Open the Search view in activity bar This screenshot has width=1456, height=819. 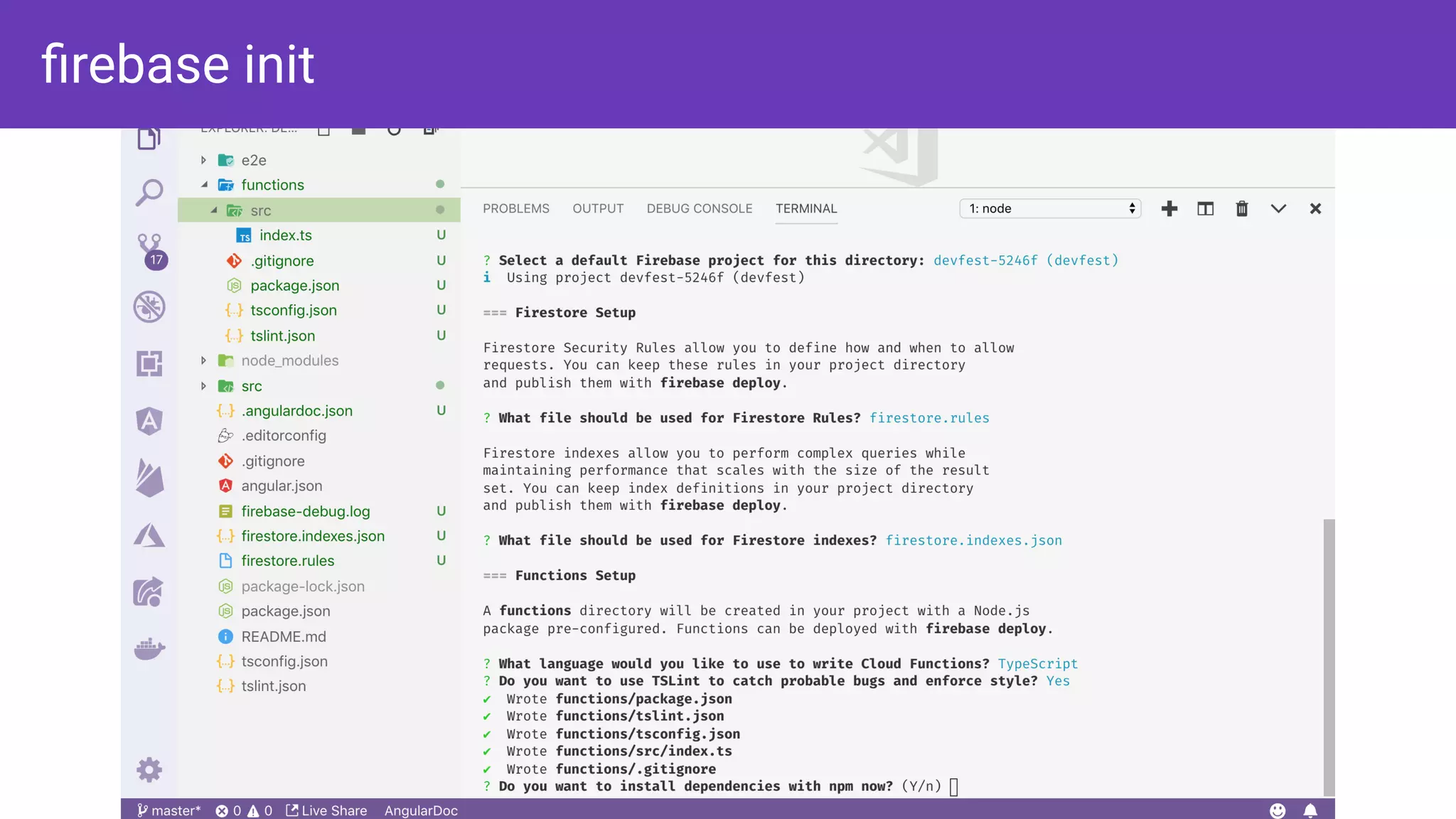coord(149,192)
